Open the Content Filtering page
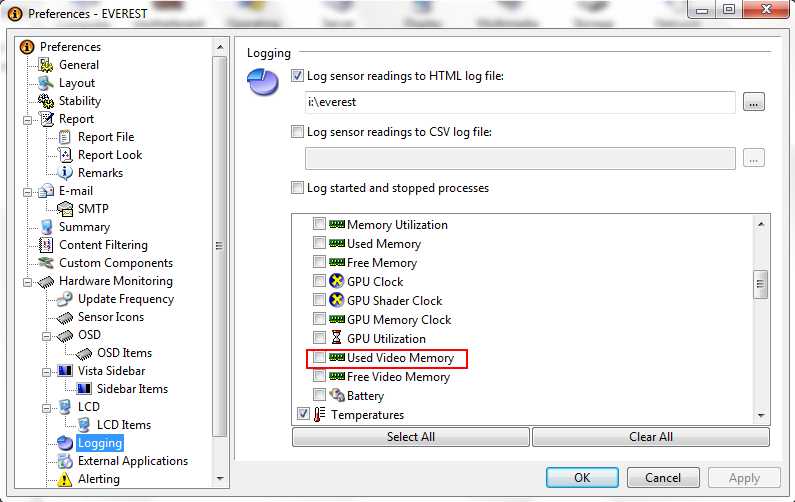This screenshot has width=795, height=502. coord(103,245)
